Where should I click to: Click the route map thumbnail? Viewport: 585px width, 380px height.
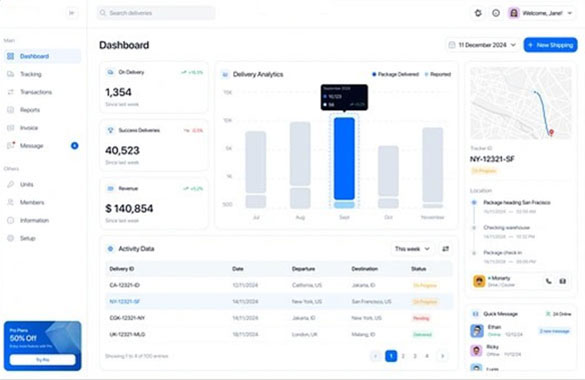tap(520, 103)
